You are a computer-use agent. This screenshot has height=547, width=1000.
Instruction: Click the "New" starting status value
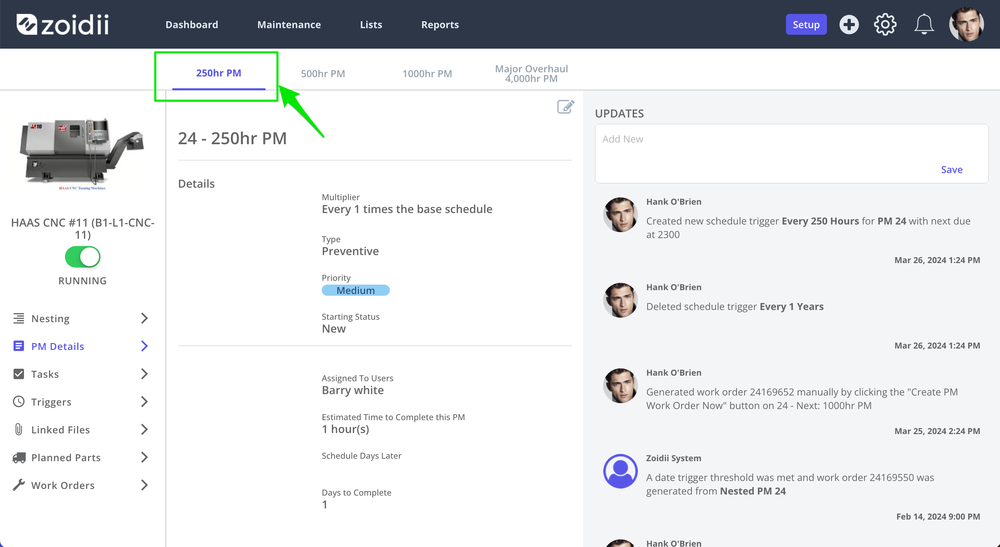pos(334,329)
